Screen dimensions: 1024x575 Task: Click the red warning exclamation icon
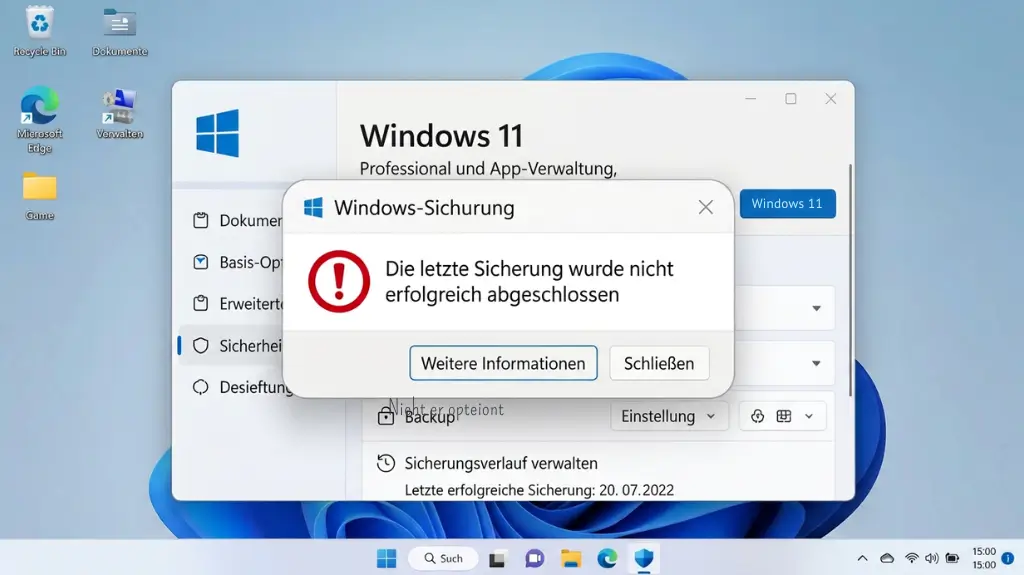[x=339, y=282]
